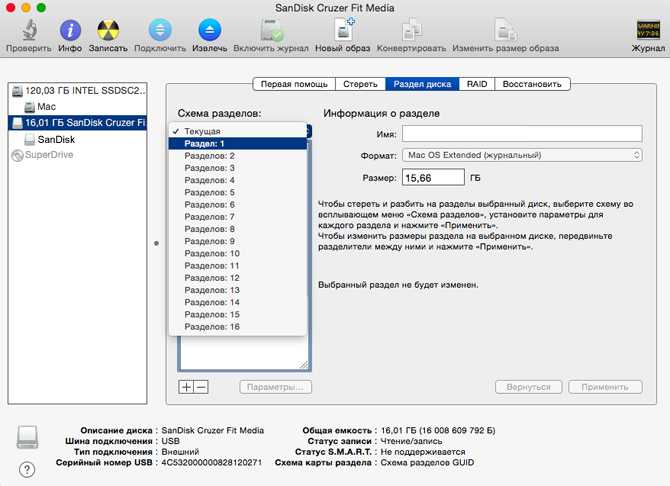Choose Разделов: 16 in the scheme menu

(238, 327)
